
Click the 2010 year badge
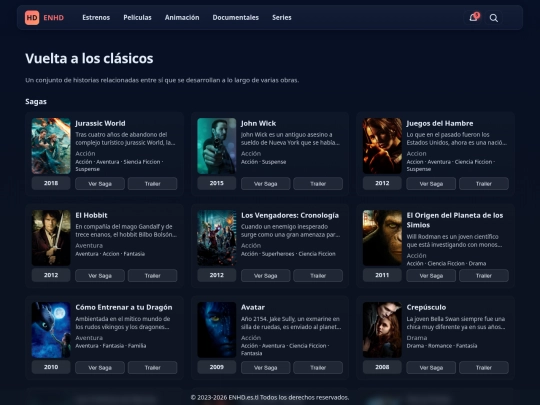(51, 367)
